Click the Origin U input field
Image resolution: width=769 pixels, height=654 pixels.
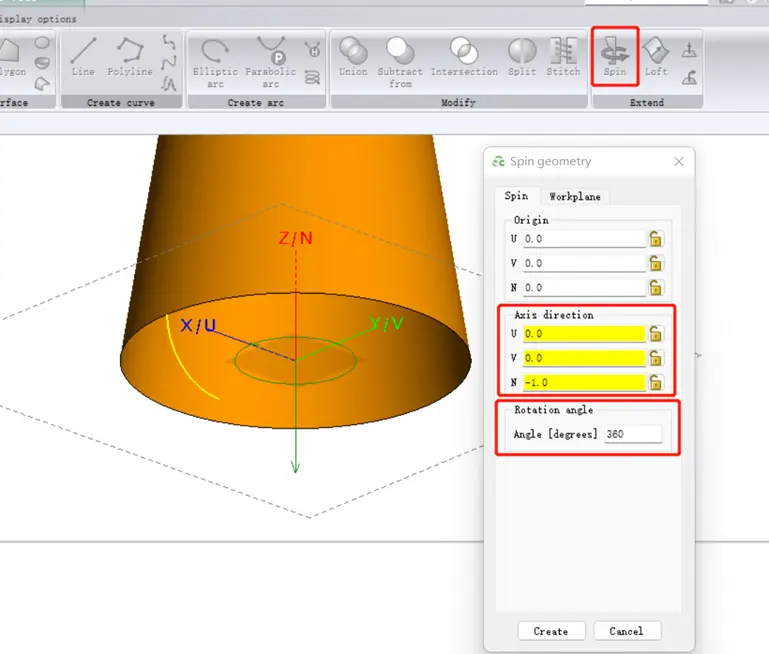click(584, 239)
